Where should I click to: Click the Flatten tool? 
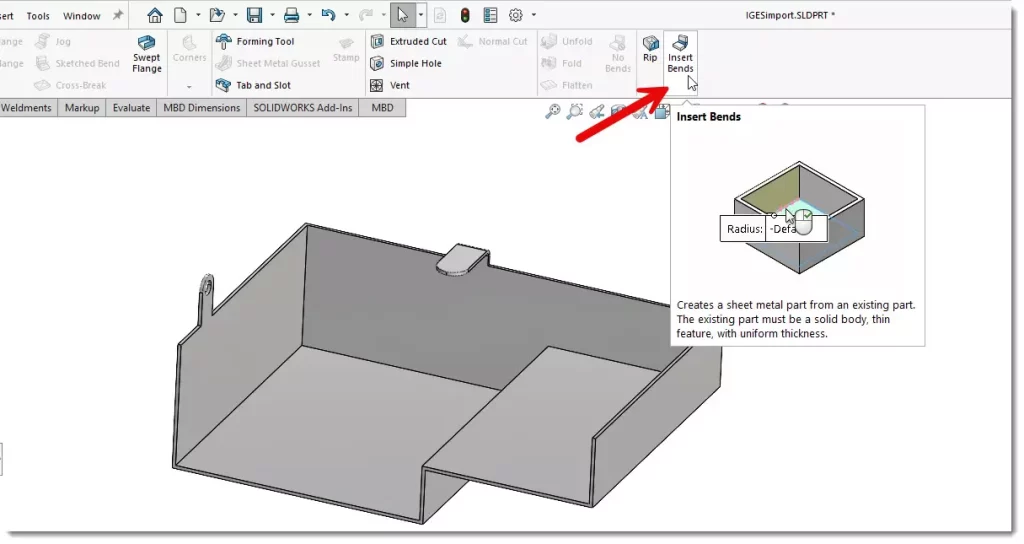(x=567, y=85)
